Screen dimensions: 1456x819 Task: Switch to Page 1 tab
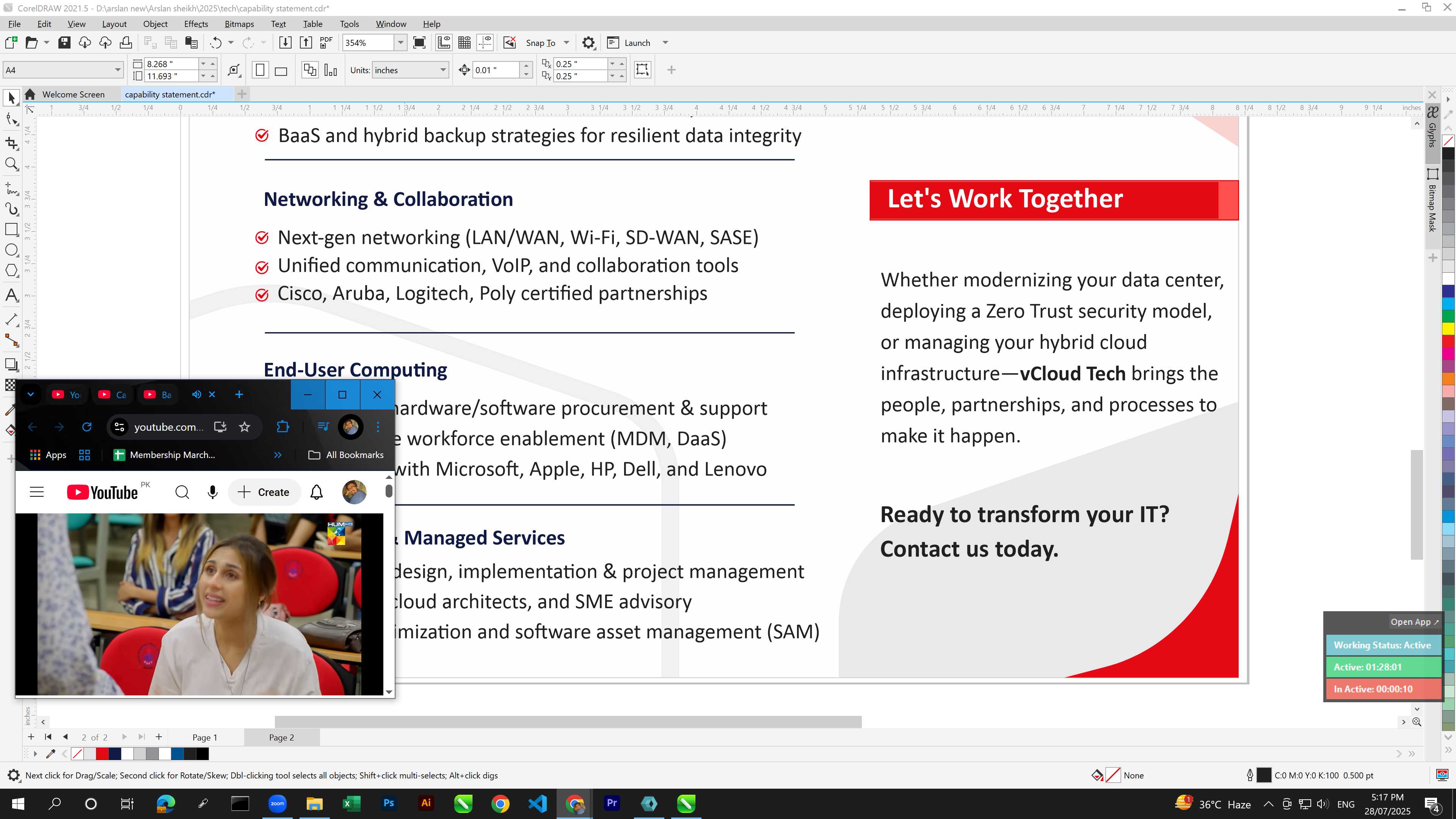(205, 737)
